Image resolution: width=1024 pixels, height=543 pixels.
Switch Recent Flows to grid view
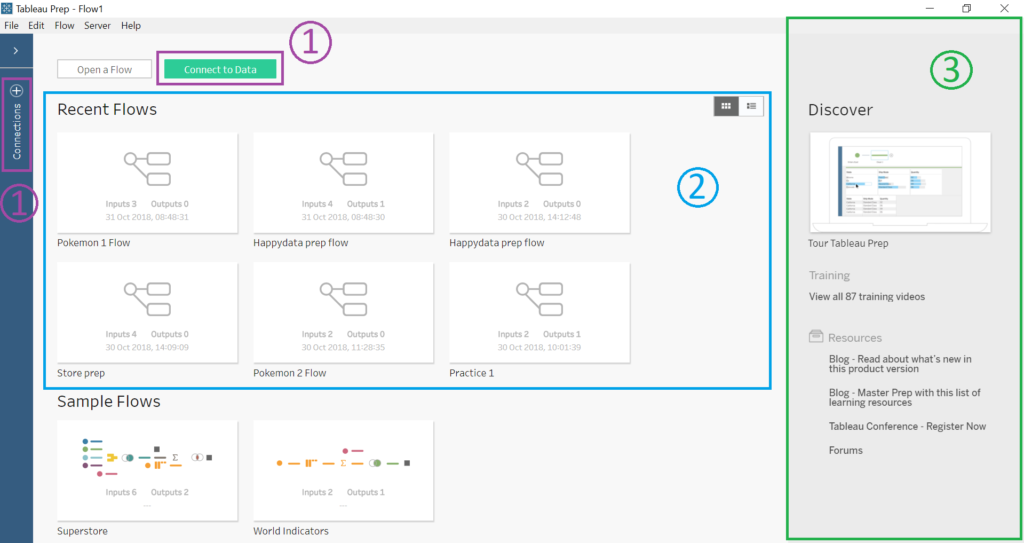click(x=726, y=106)
